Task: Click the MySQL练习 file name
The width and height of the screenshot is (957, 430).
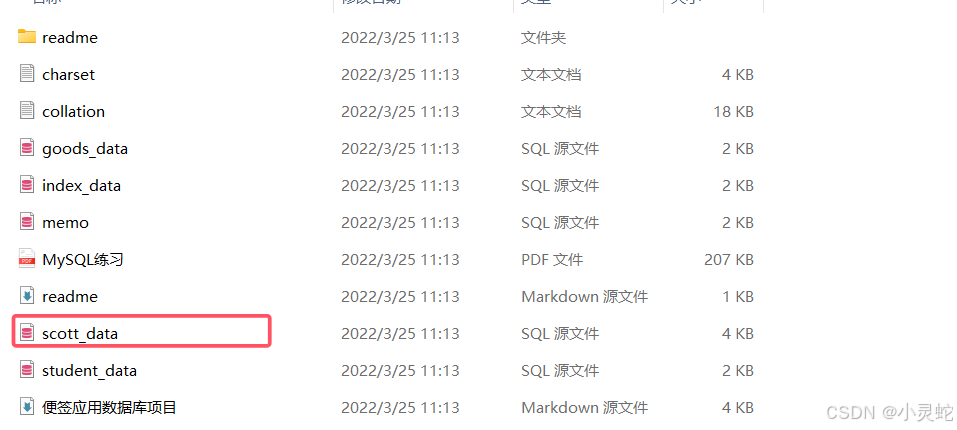Action: [x=83, y=260]
